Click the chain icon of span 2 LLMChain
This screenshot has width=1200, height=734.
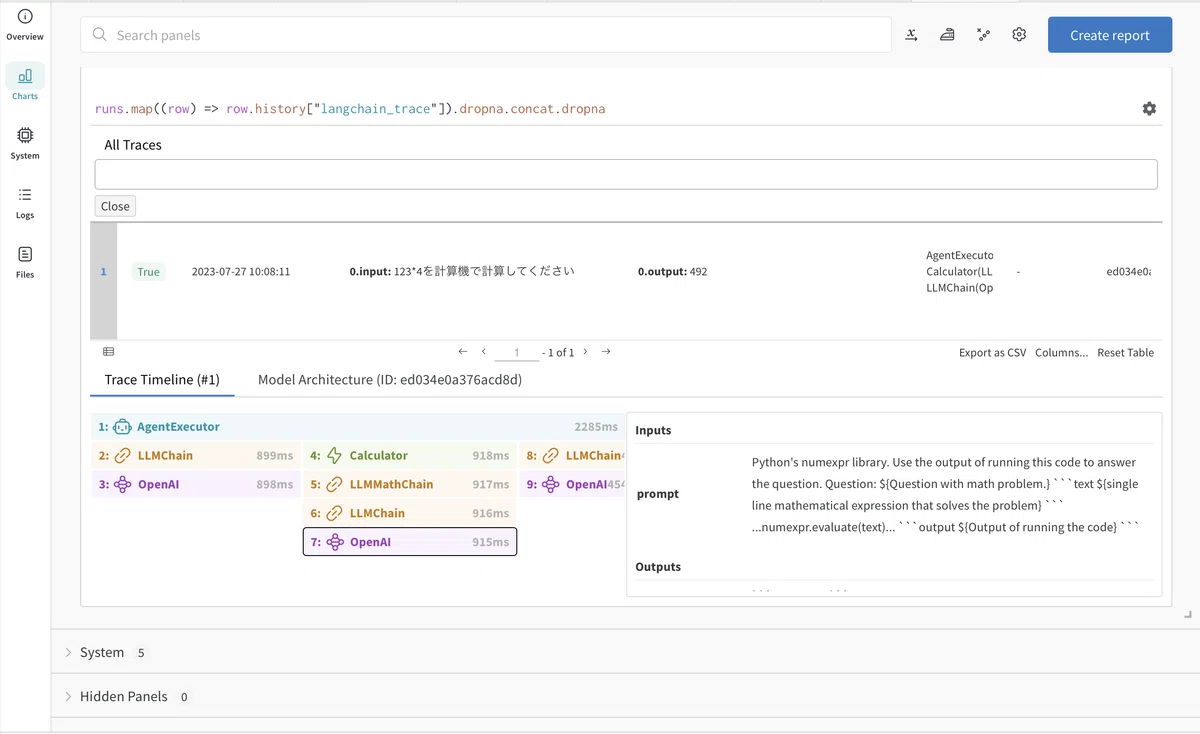[122, 456]
